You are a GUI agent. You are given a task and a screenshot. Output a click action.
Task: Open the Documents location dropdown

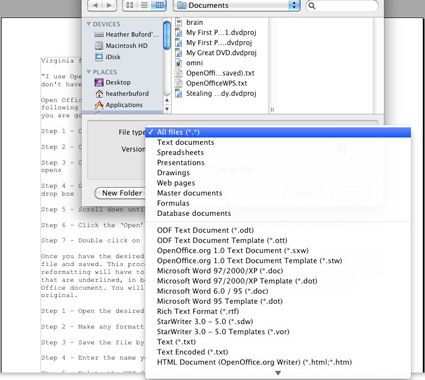tap(237, 5)
